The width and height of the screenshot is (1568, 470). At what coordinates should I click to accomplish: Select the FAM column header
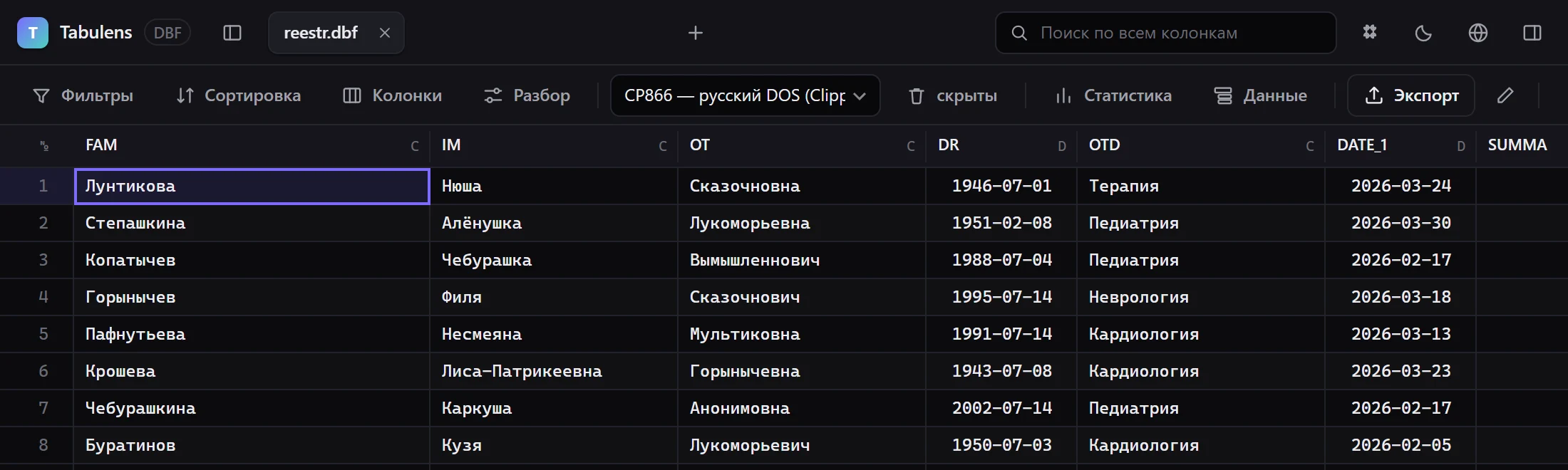tap(252, 145)
